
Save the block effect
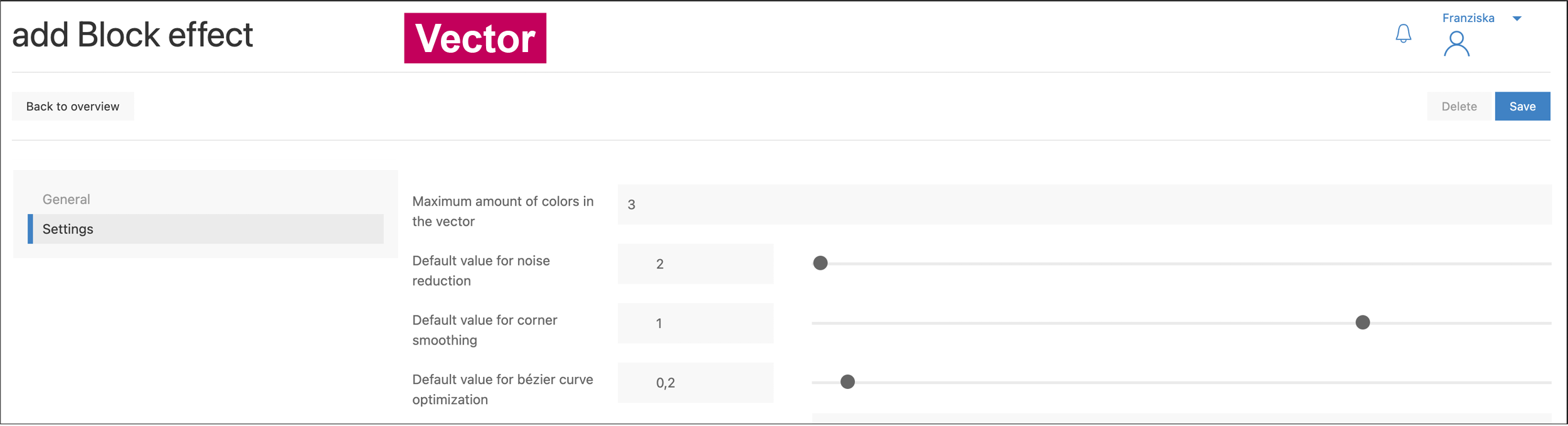pos(1522,107)
